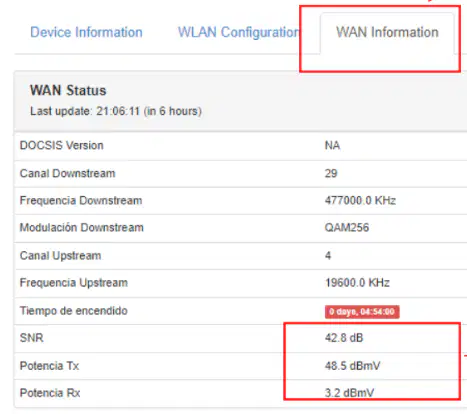Click the Canal Downstream label

click(67, 173)
